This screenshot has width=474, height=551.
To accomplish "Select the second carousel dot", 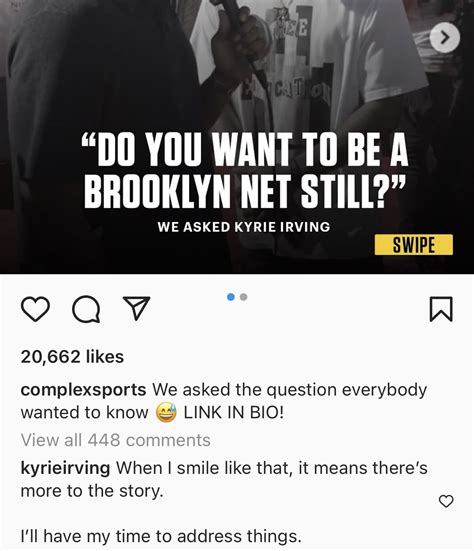I will point(244,297).
